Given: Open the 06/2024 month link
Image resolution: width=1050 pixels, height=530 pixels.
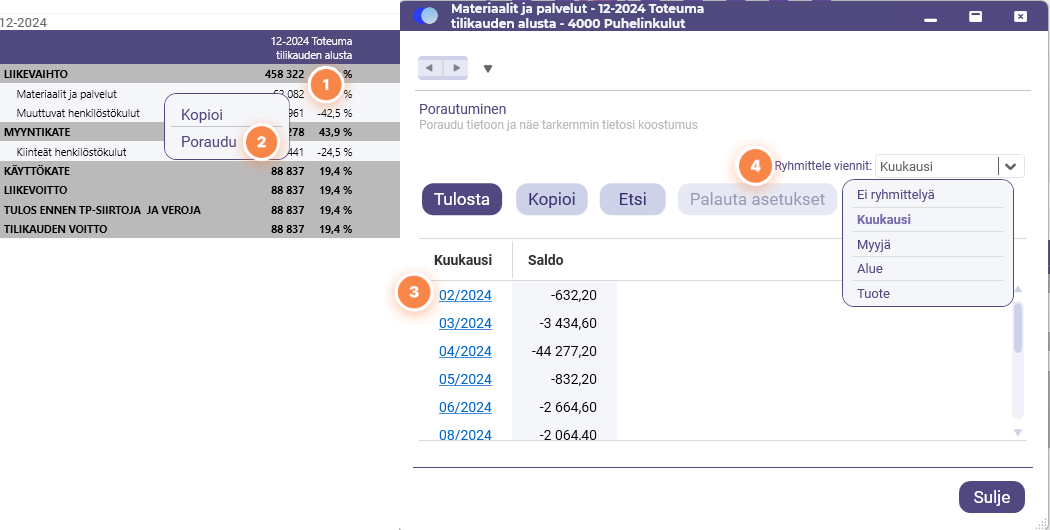Looking at the screenshot, I should point(465,407).
